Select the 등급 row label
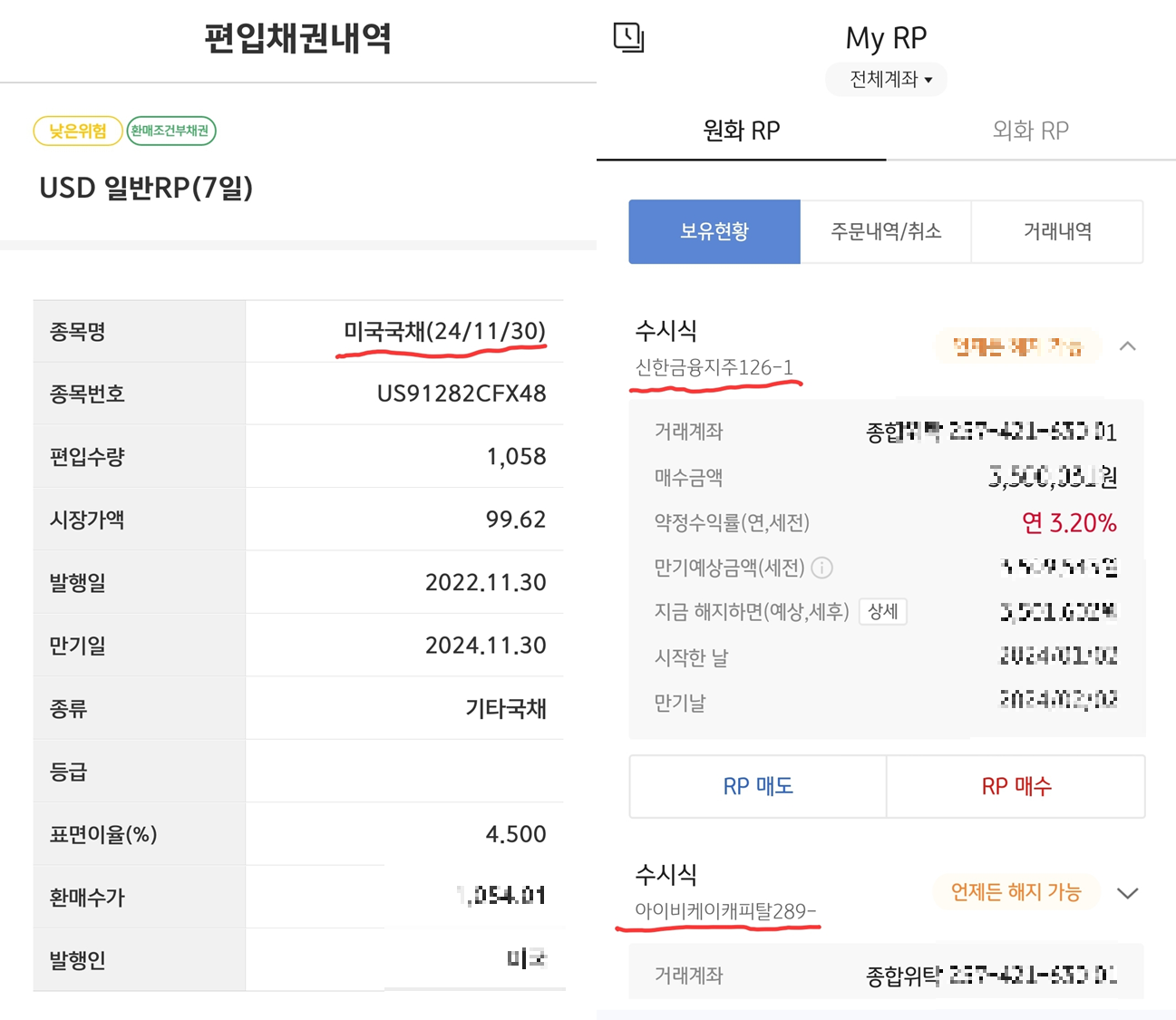Viewport: 1176px width, 1020px height. (69, 772)
